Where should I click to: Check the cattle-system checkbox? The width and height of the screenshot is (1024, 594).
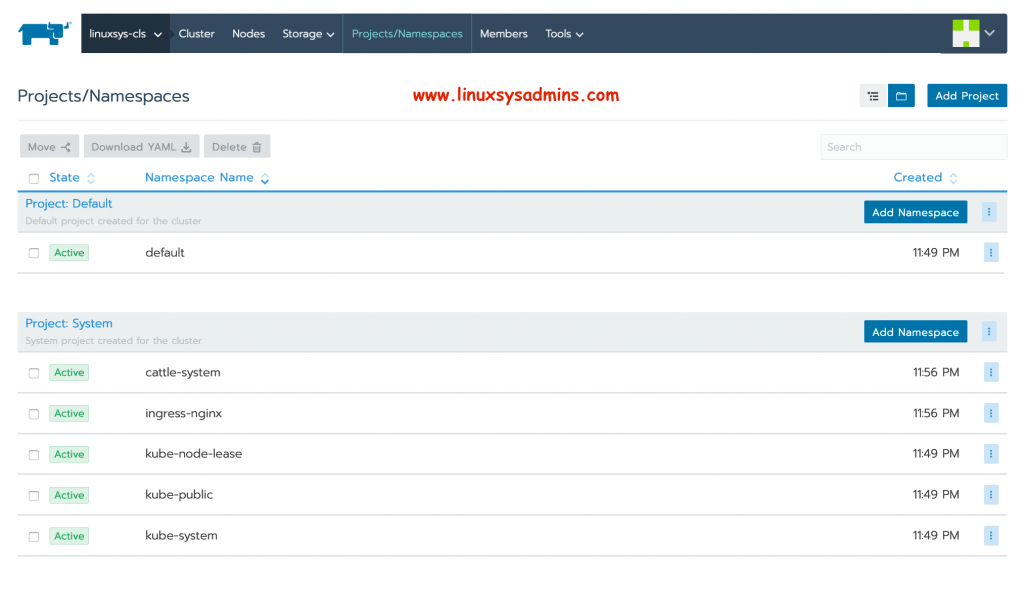(x=34, y=373)
